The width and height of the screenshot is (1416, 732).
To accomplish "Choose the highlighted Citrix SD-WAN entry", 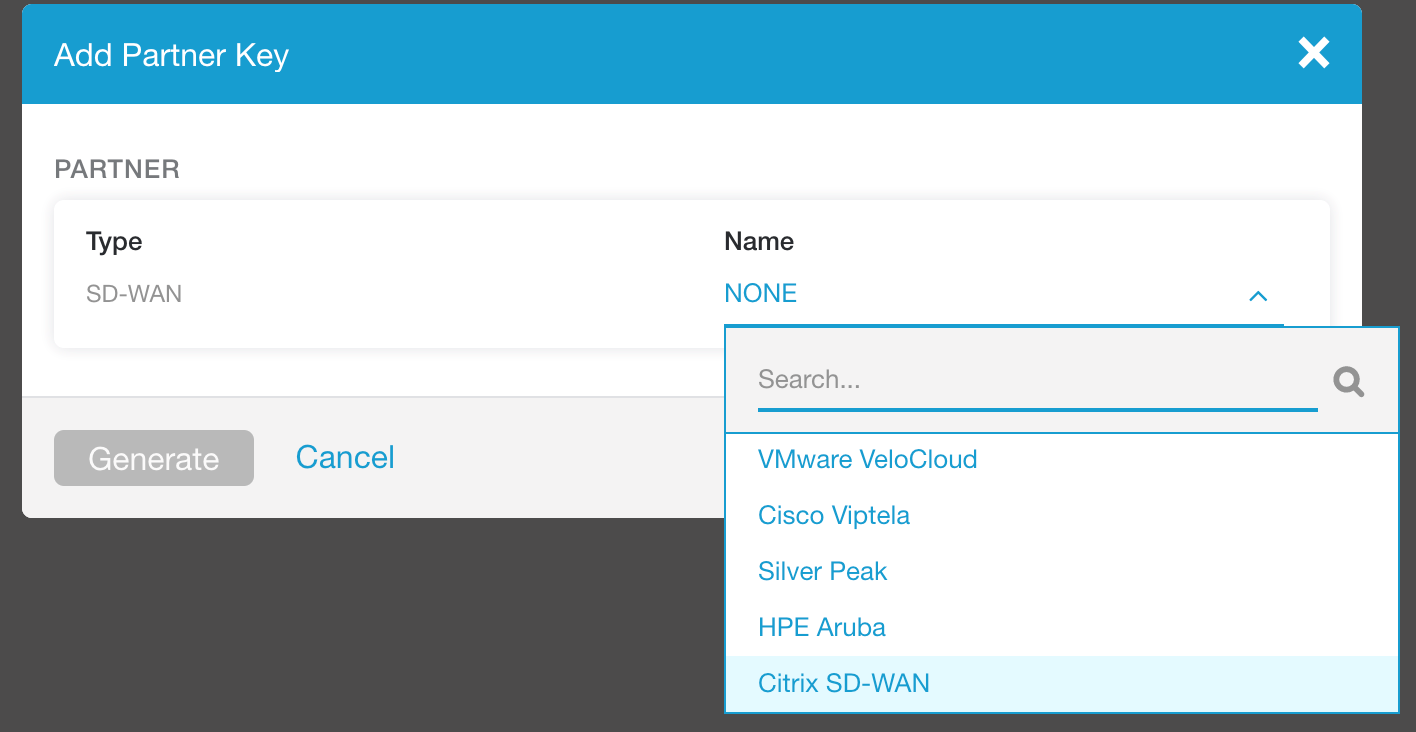I will (1061, 684).
